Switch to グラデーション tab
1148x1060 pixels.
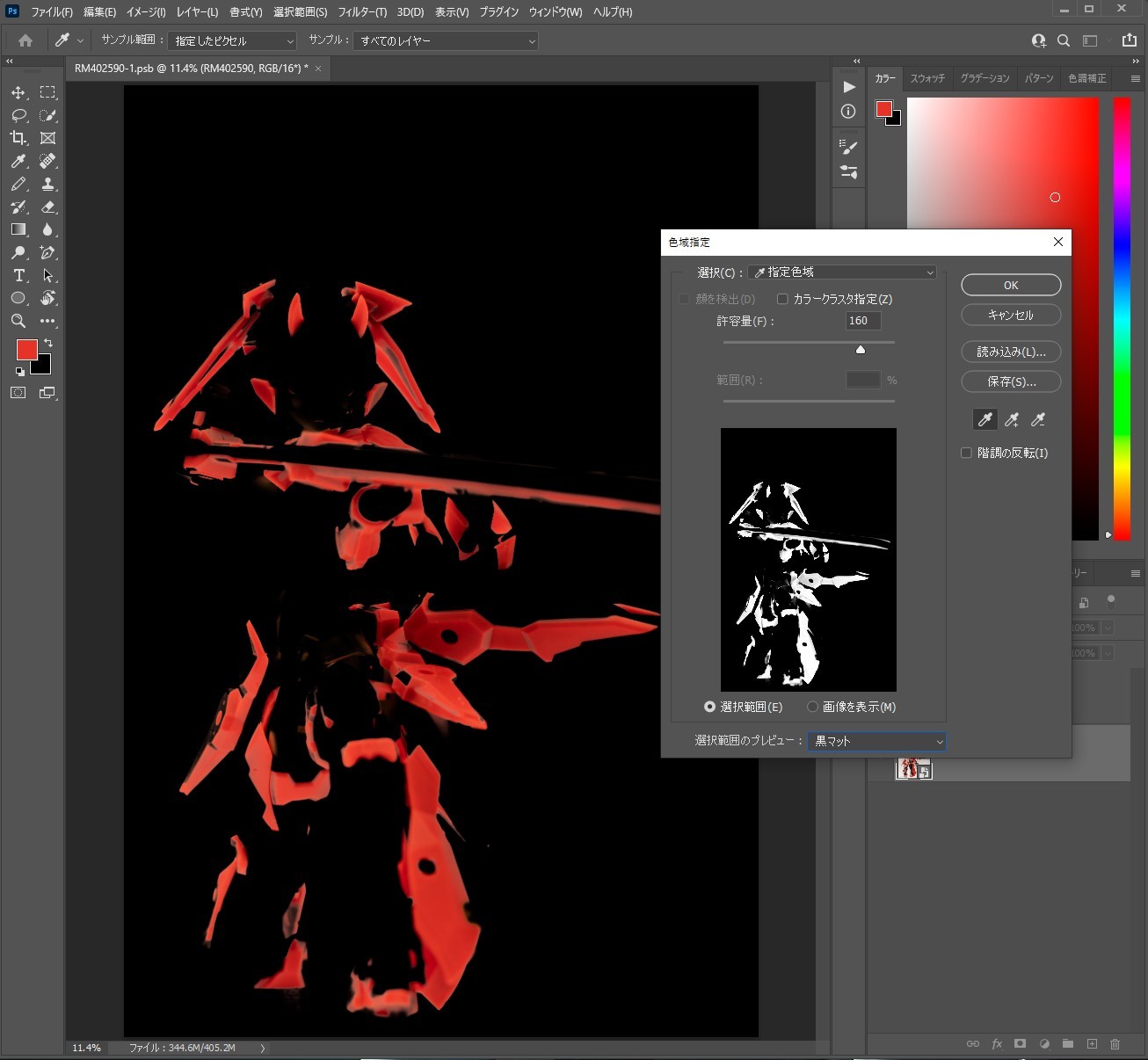click(985, 78)
